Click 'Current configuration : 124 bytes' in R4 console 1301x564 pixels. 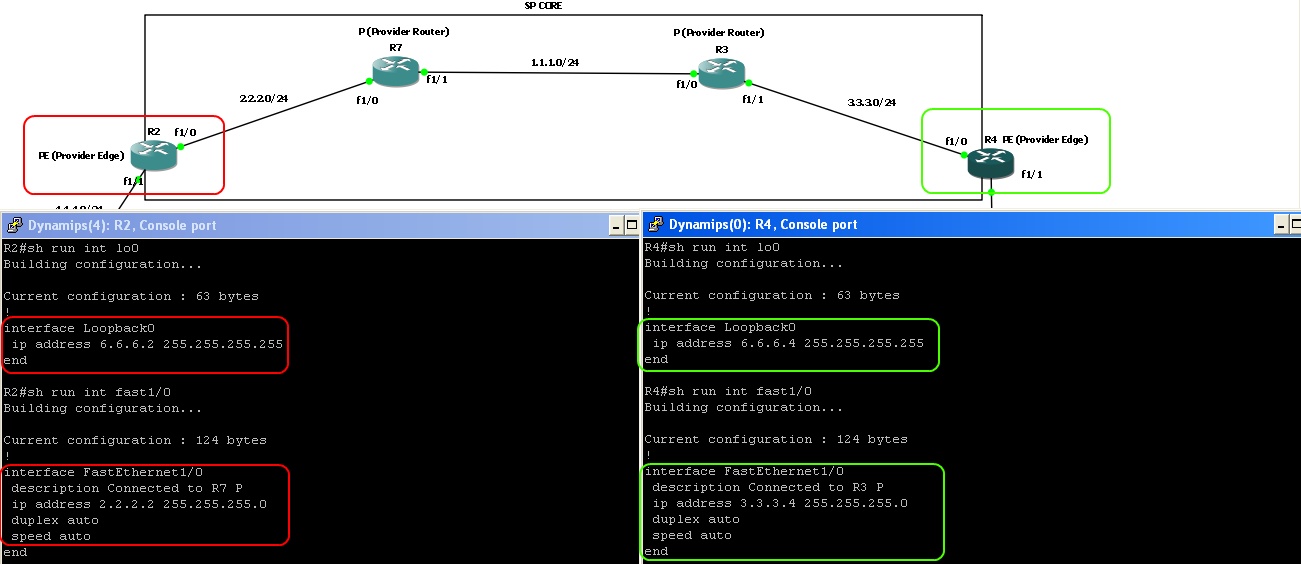coord(776,439)
